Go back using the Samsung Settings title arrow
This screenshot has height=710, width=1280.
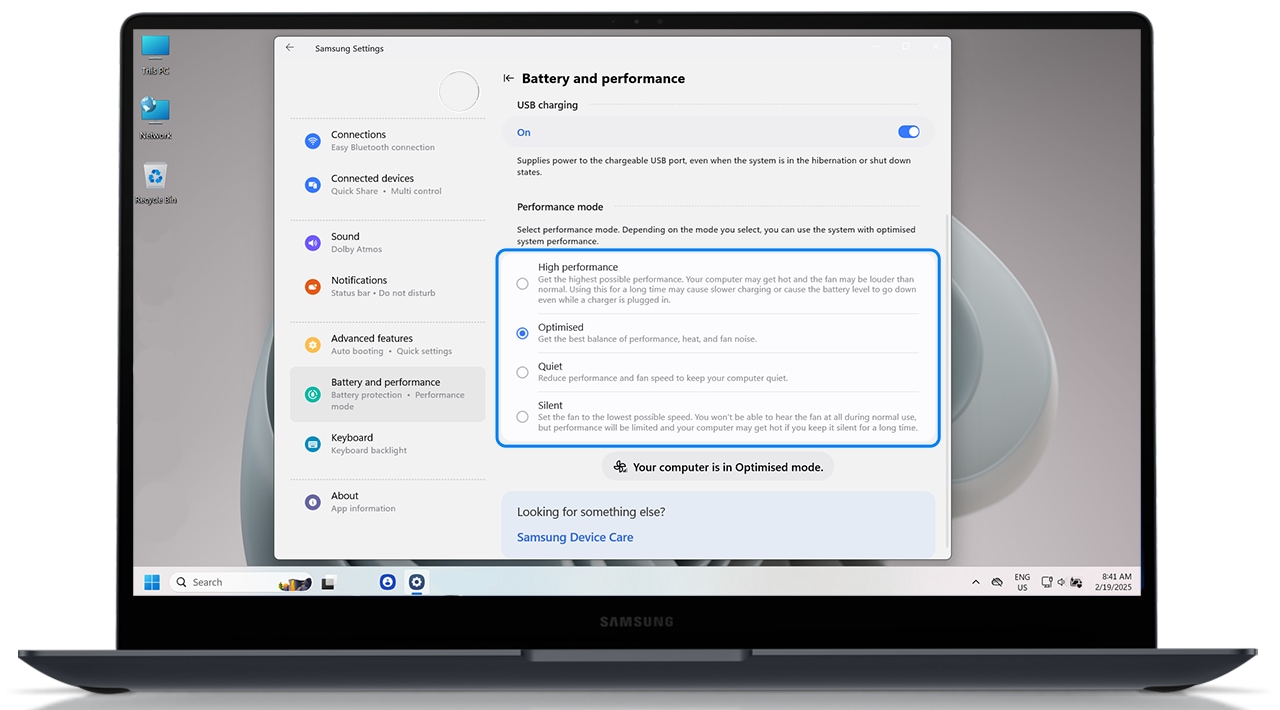click(x=290, y=47)
